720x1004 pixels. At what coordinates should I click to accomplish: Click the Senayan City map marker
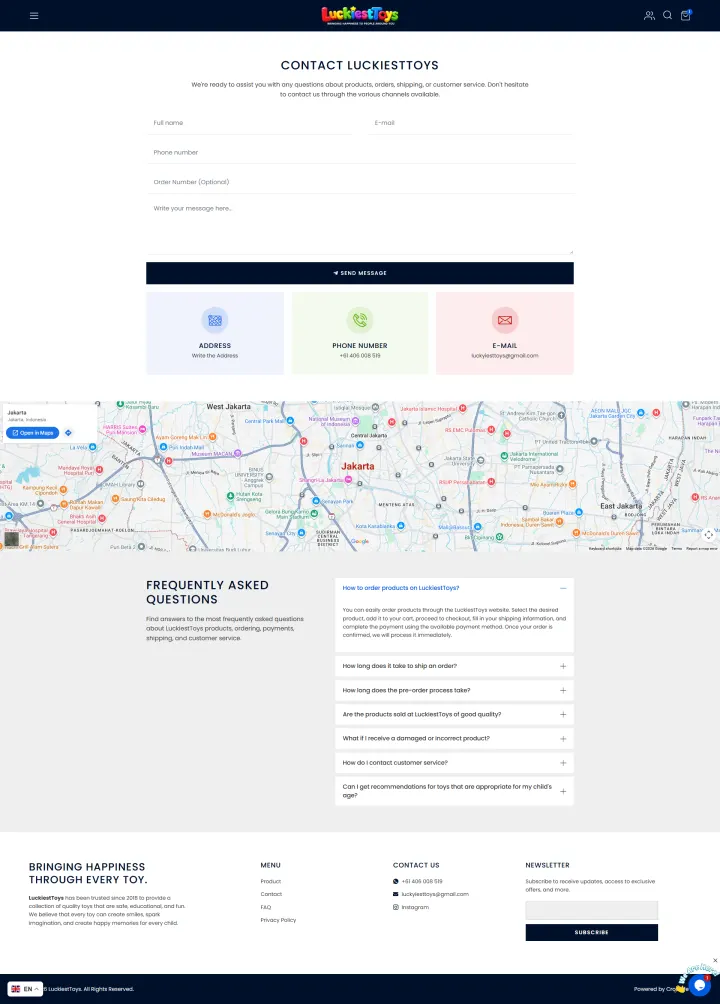(301, 533)
